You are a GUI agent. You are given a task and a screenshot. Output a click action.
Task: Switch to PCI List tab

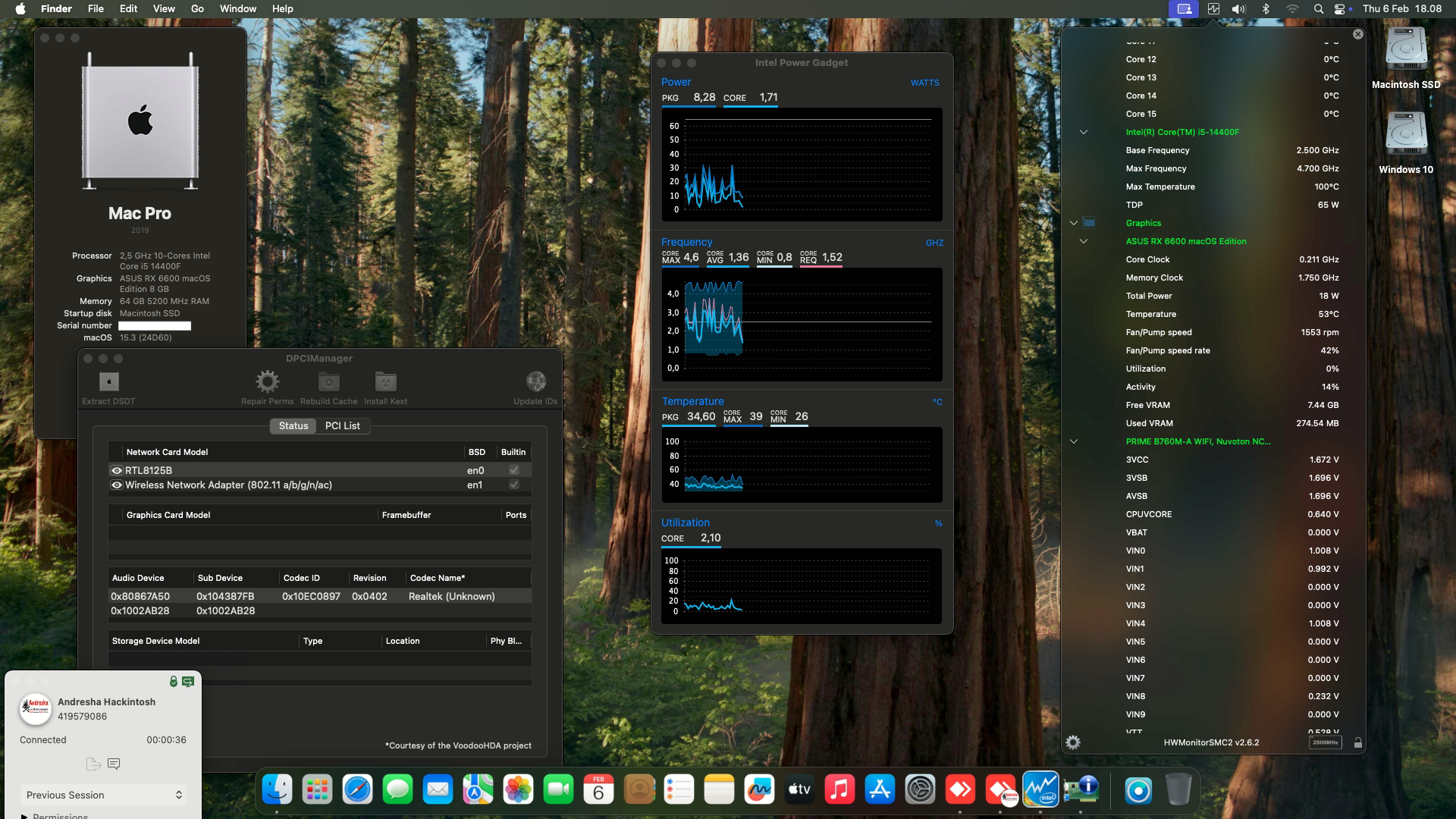(x=342, y=425)
